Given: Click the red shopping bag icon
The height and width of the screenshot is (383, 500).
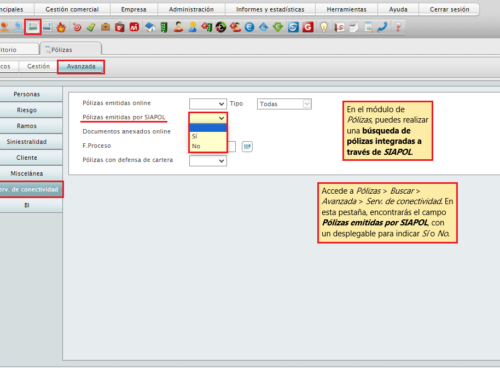Looking at the screenshot, I should click(120, 27).
